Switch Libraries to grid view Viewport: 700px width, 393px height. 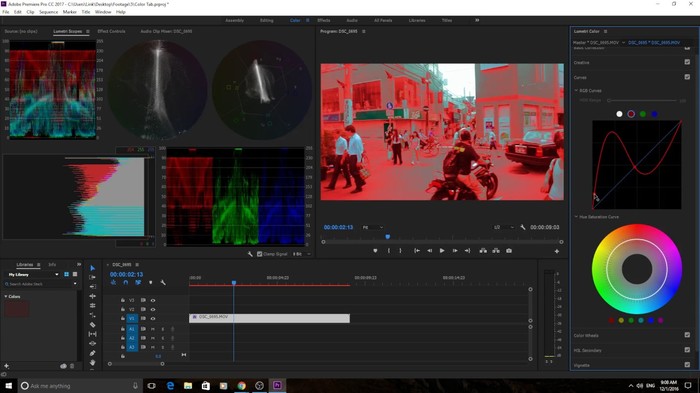67,274
